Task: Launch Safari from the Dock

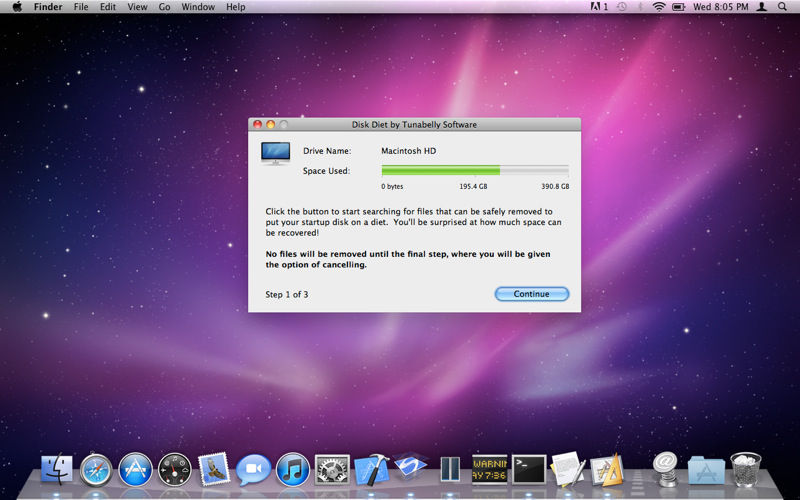Action: tap(96, 469)
